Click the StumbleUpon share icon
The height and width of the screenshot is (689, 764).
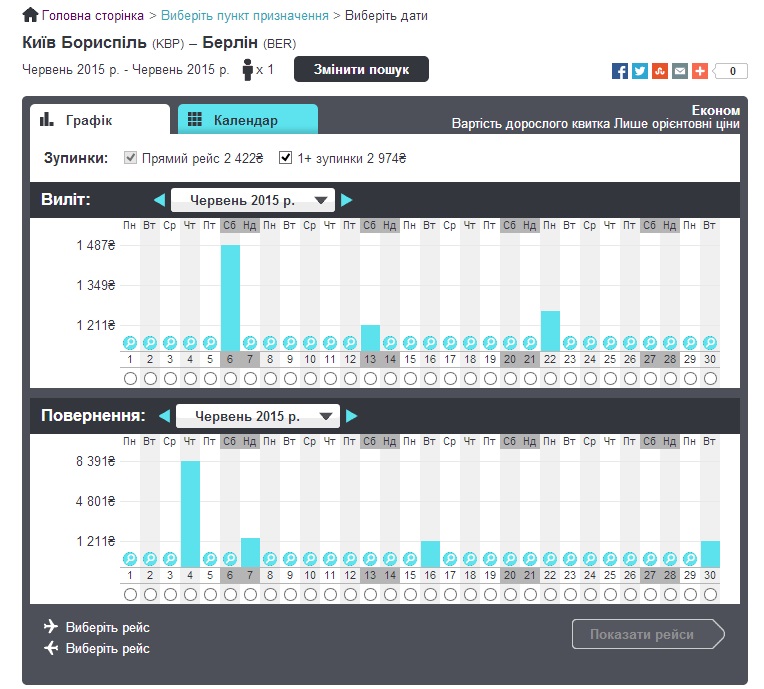660,71
